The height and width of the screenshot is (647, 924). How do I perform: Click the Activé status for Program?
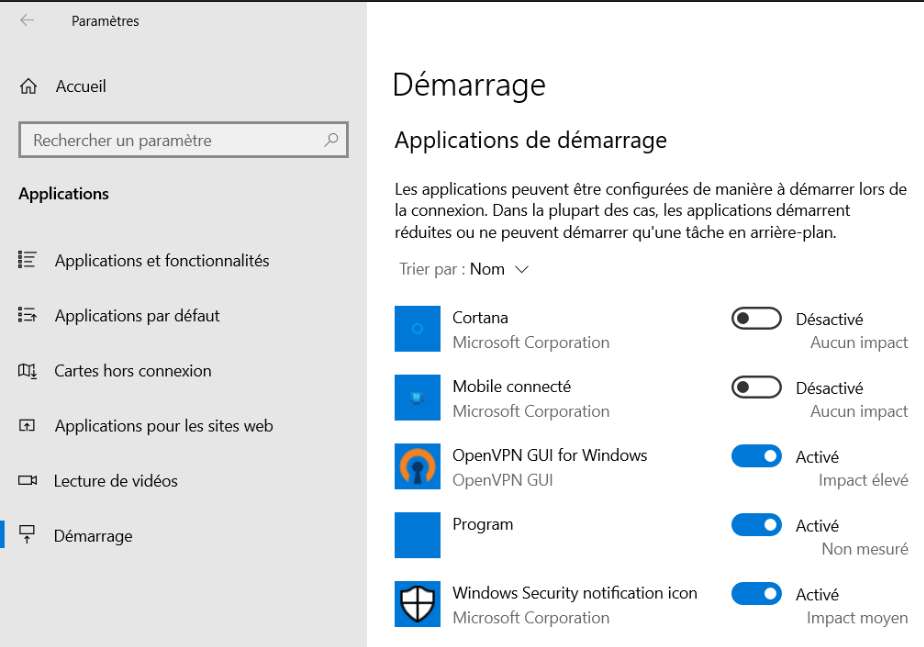[817, 526]
